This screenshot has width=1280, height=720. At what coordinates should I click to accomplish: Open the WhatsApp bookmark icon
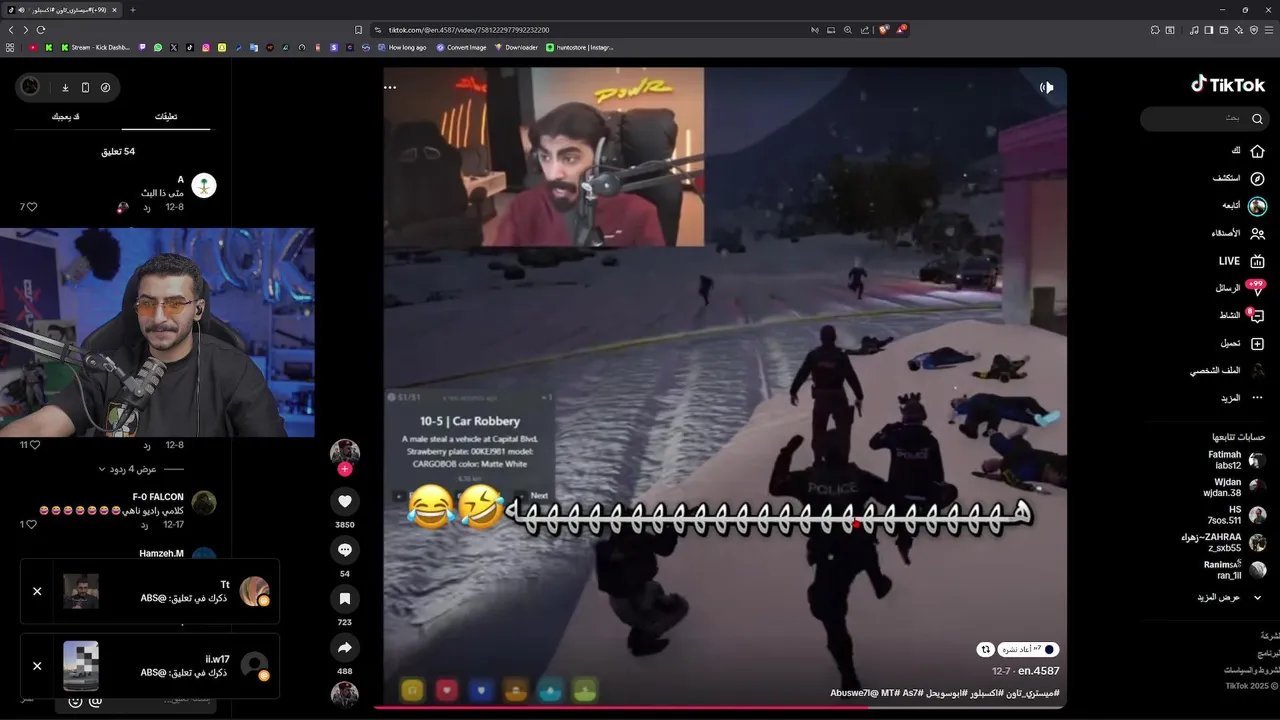coord(158,47)
